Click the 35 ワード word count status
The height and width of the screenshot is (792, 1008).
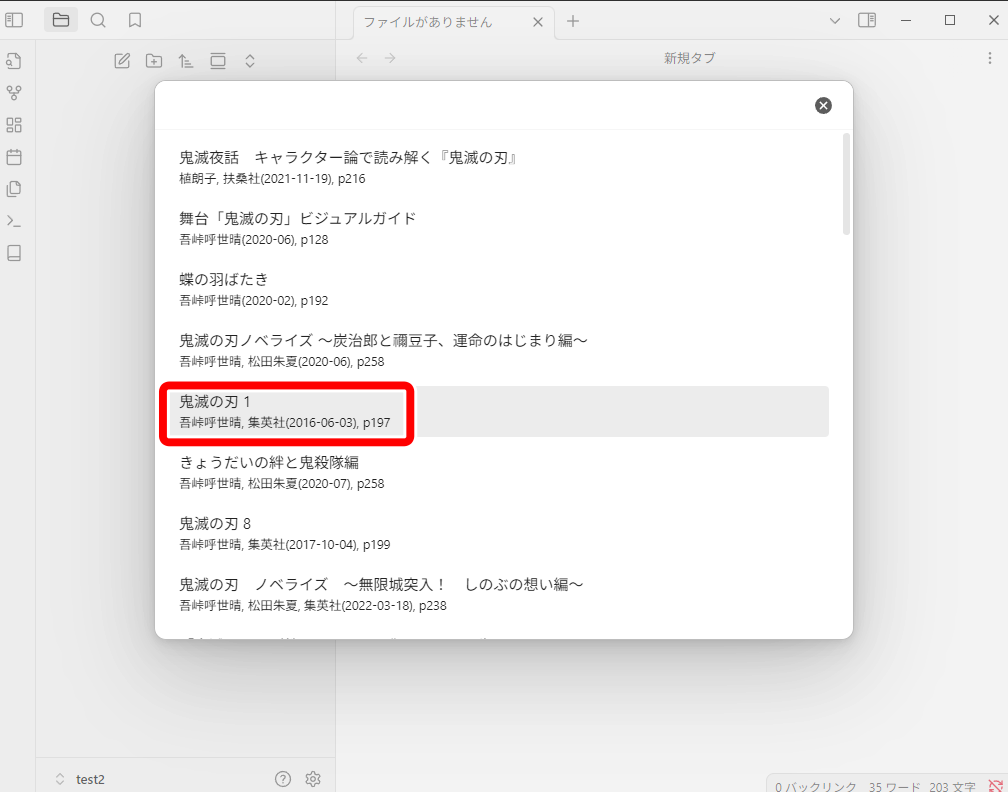tap(895, 786)
